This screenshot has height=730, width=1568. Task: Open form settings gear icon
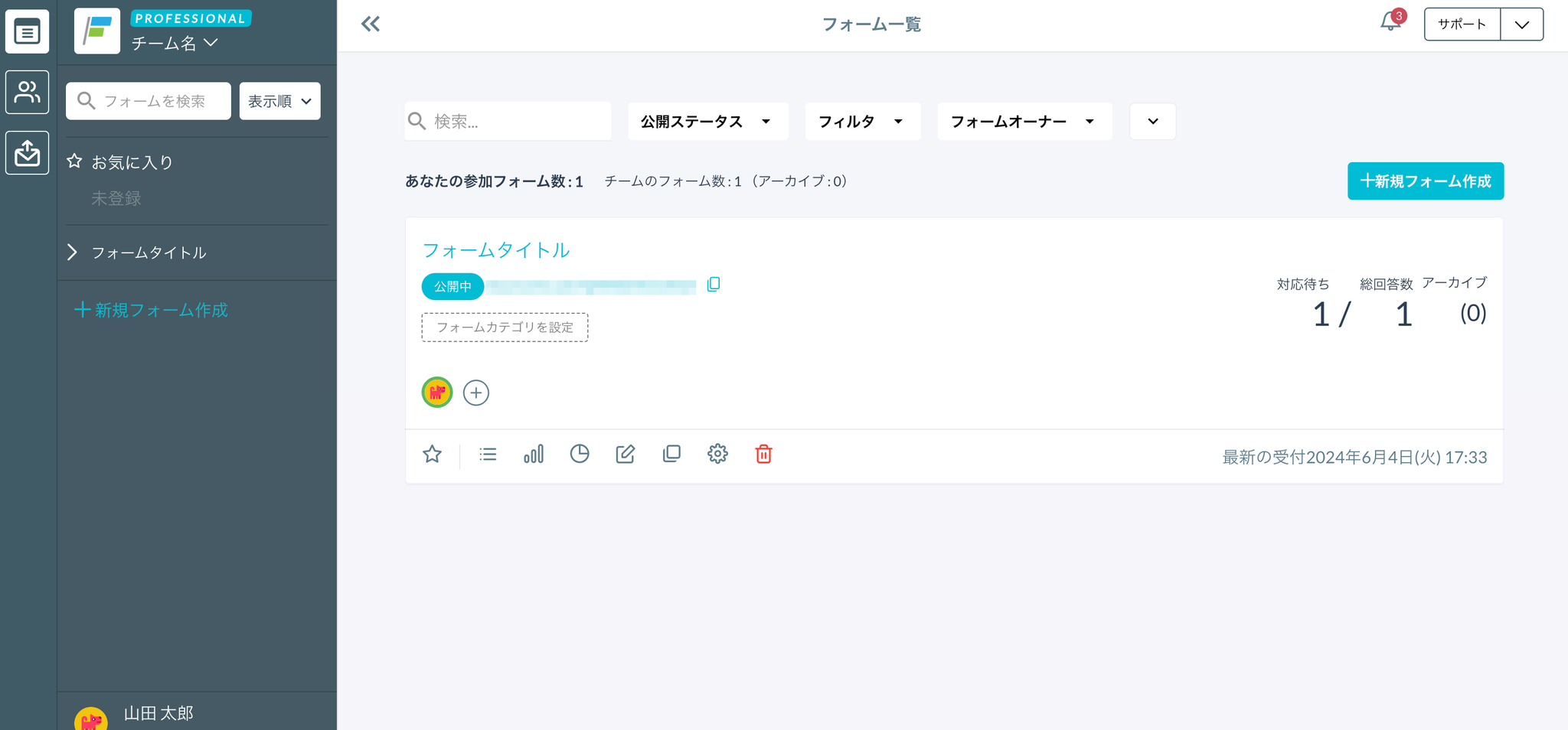point(717,455)
